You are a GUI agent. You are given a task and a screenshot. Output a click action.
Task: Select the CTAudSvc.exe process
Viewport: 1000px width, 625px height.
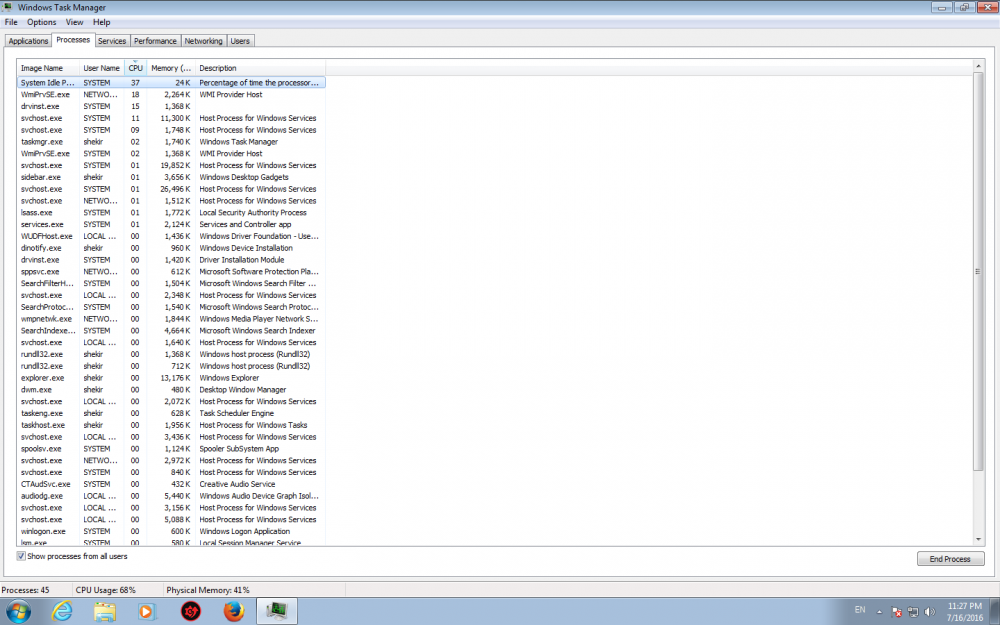171,484
